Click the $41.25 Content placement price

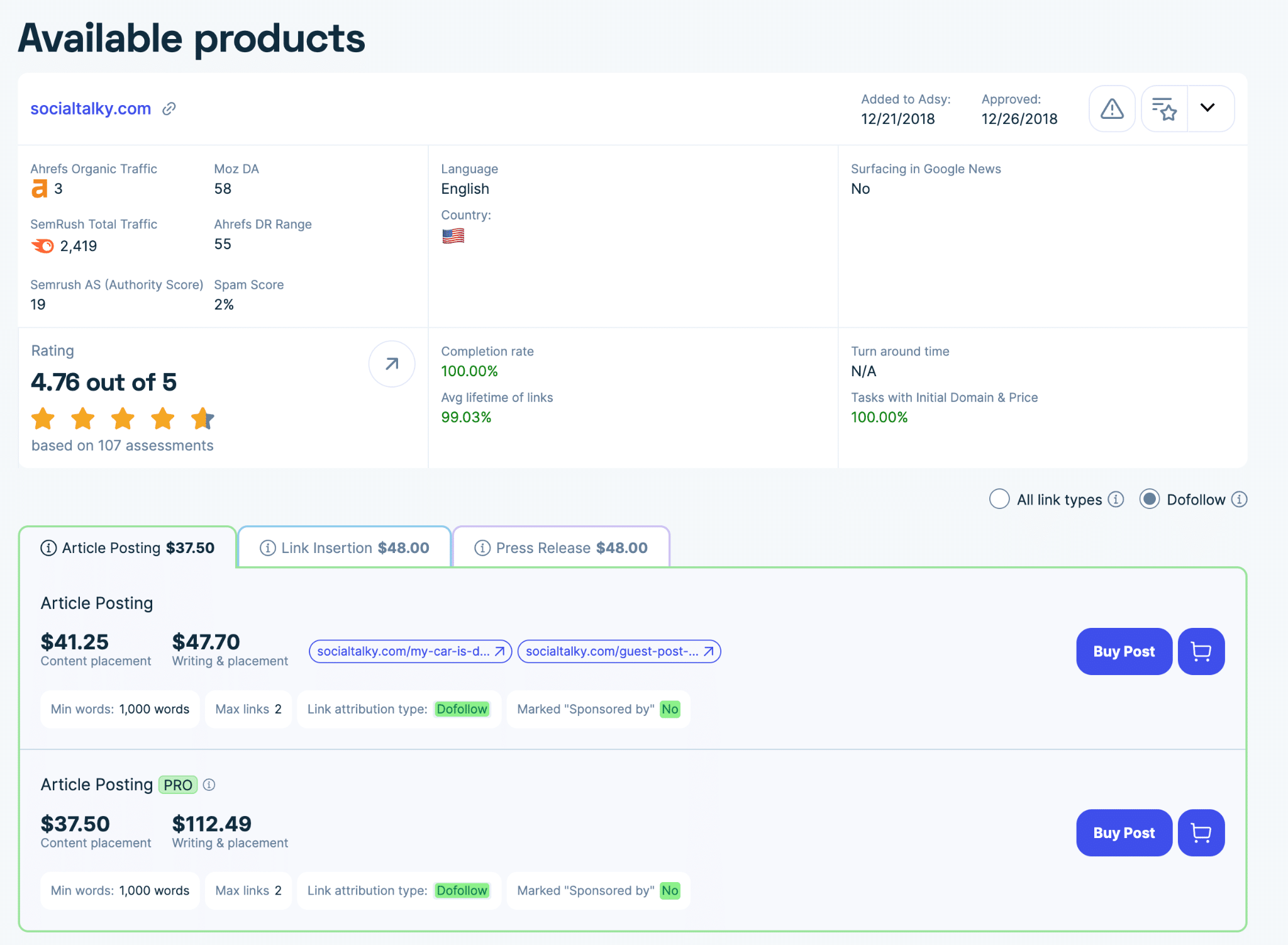tap(74, 642)
